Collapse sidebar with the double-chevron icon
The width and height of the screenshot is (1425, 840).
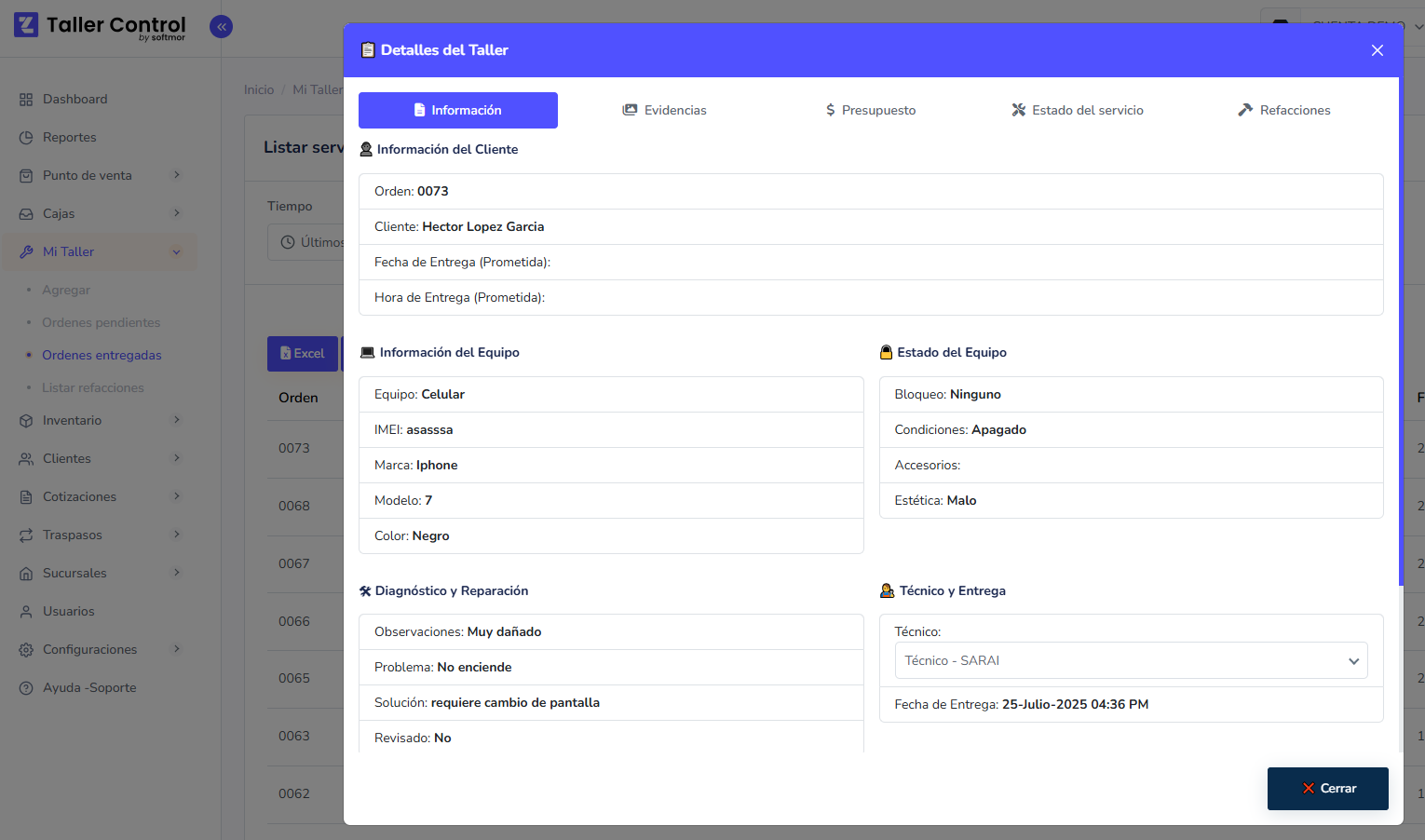click(x=221, y=27)
